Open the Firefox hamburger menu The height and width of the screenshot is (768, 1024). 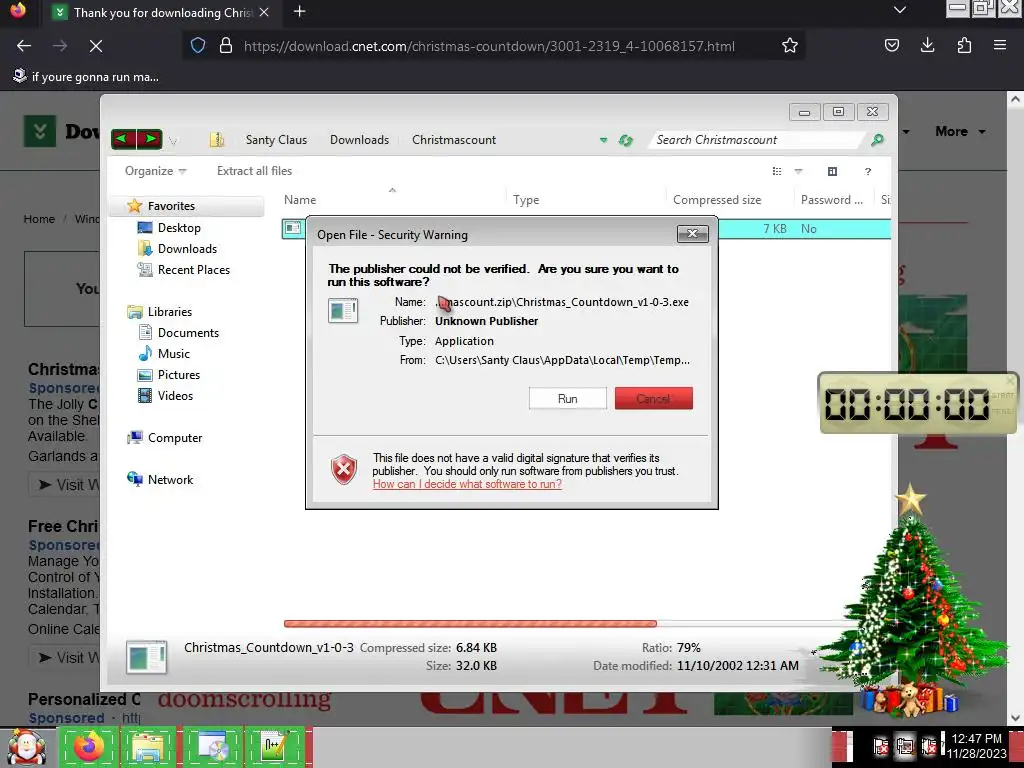1000,46
